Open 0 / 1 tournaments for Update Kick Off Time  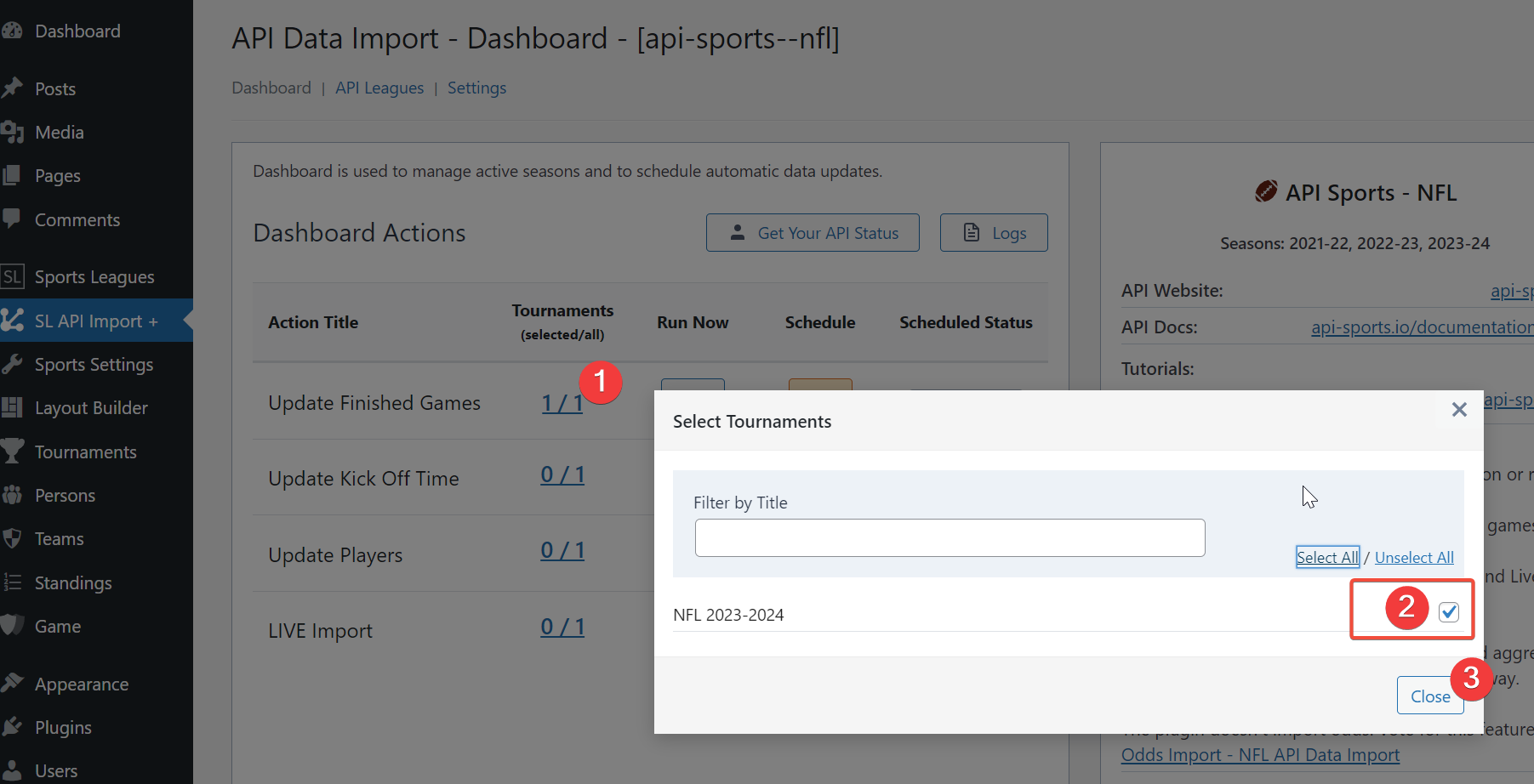562,474
